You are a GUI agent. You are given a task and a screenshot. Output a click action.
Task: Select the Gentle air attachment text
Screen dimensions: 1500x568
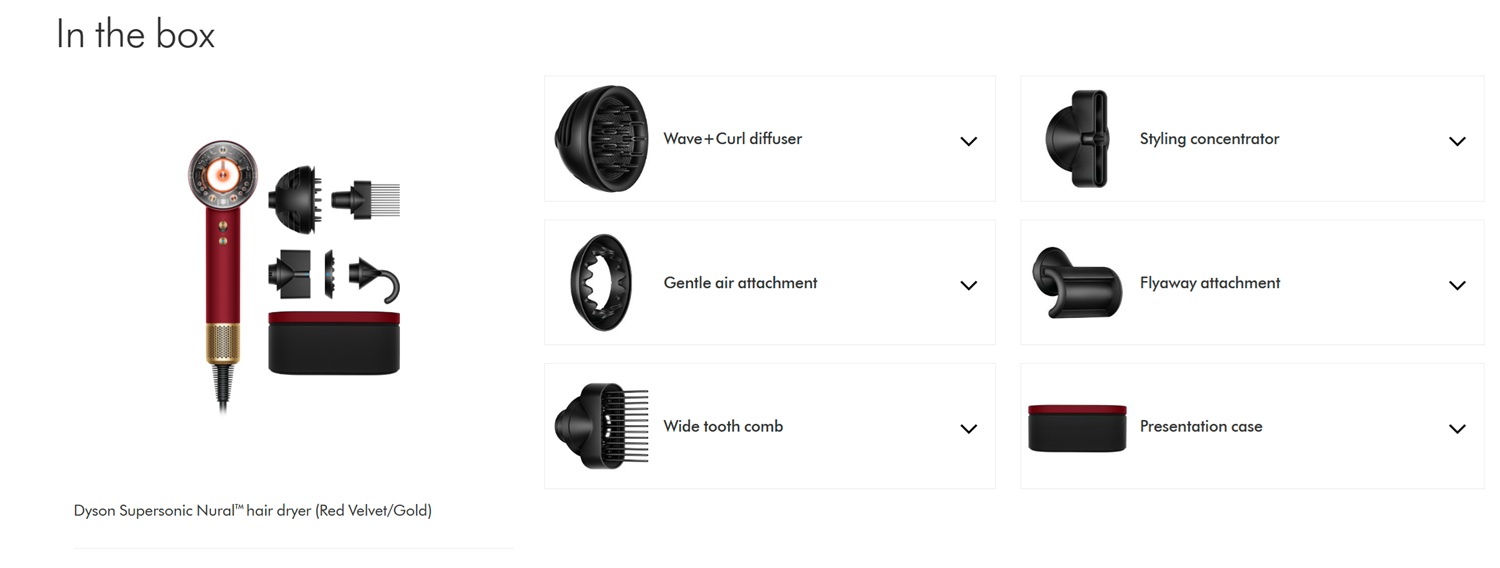click(x=741, y=283)
